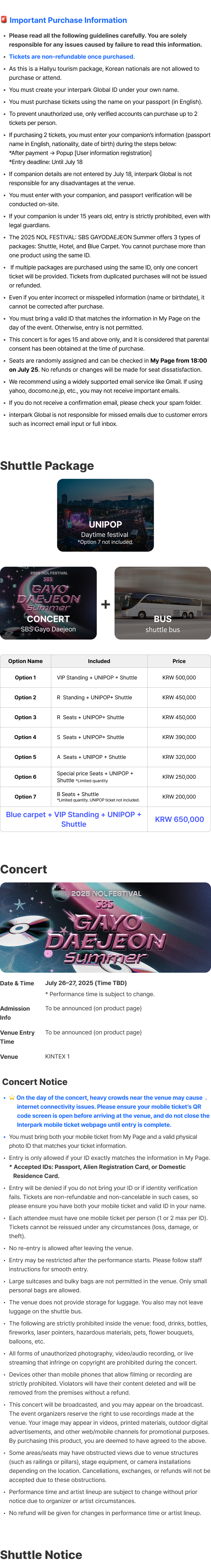Click the Option Name column header
This screenshot has width=211, height=1568.
point(26,661)
